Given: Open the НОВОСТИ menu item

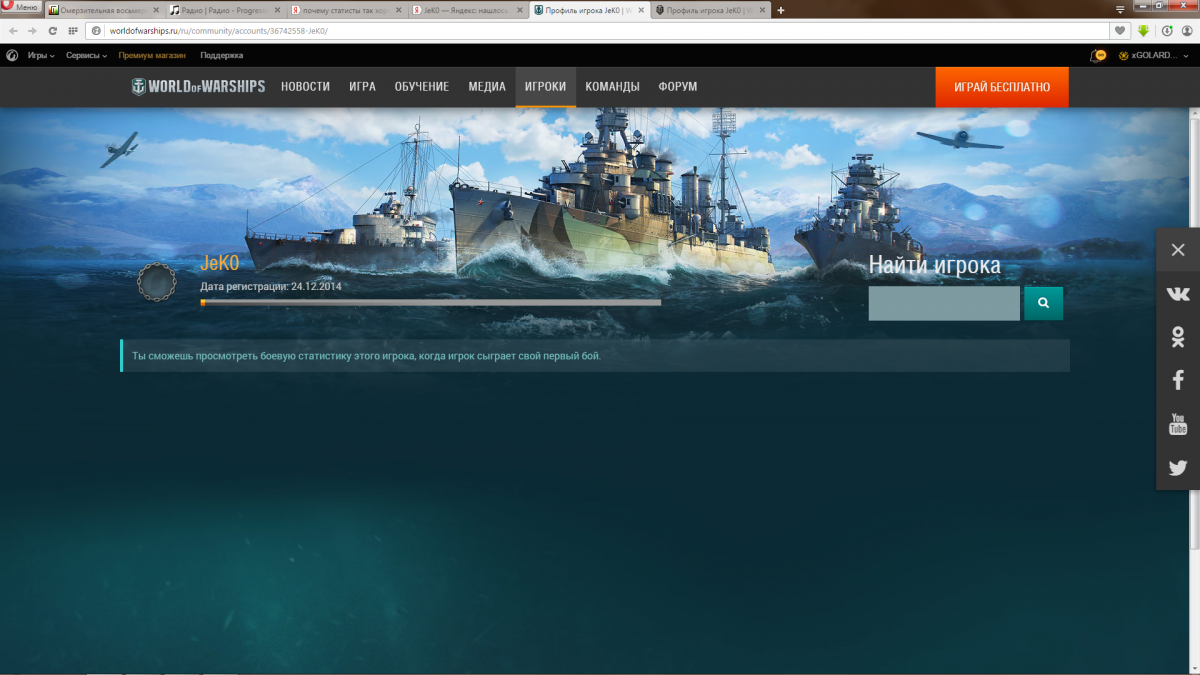Looking at the screenshot, I should [305, 87].
